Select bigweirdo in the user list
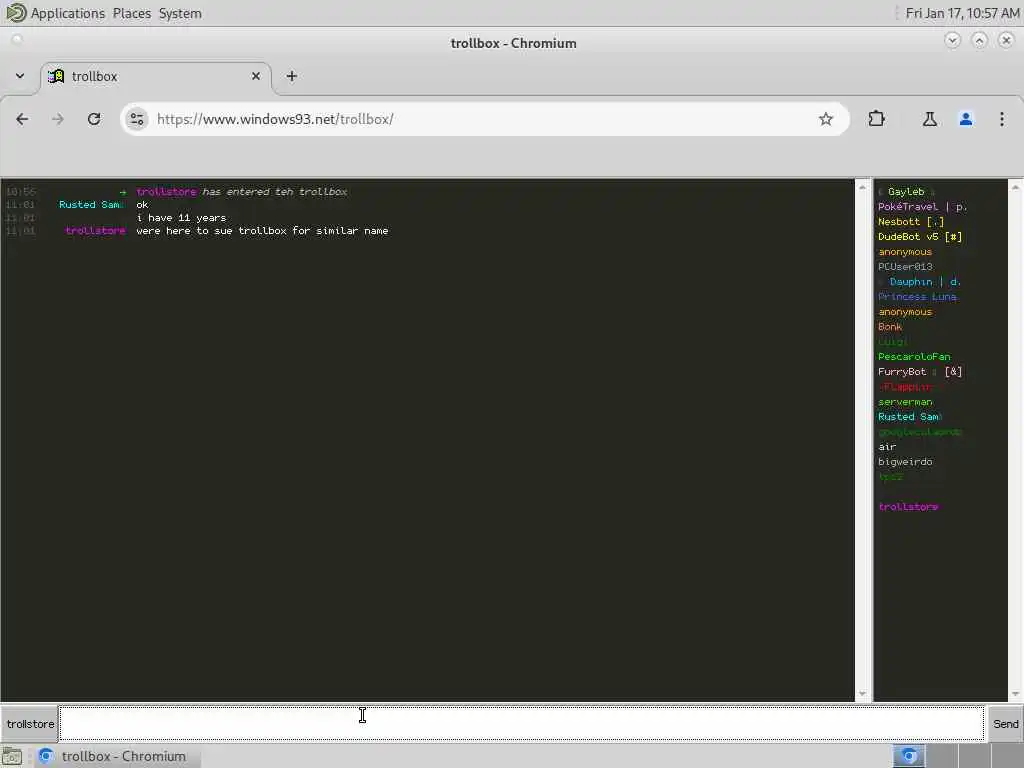 905,462
